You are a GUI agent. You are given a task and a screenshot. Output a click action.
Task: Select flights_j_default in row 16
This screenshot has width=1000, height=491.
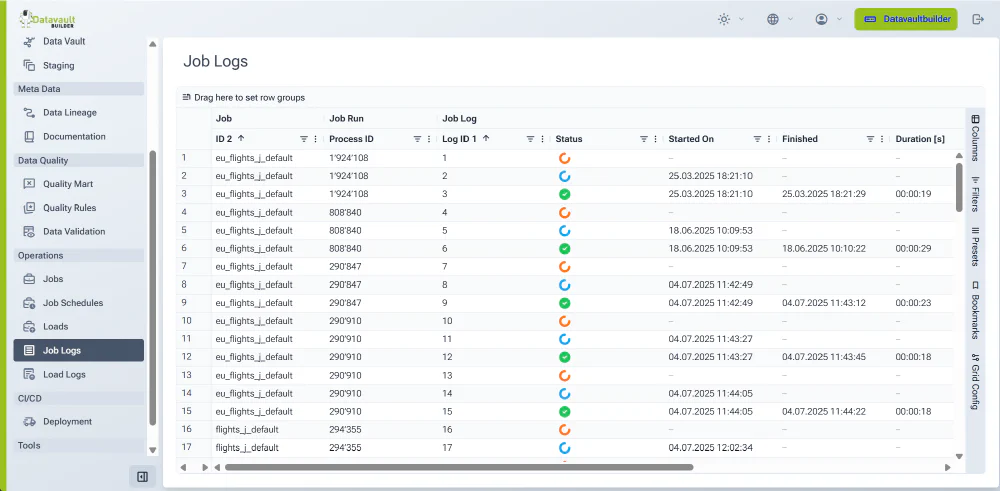247,430
